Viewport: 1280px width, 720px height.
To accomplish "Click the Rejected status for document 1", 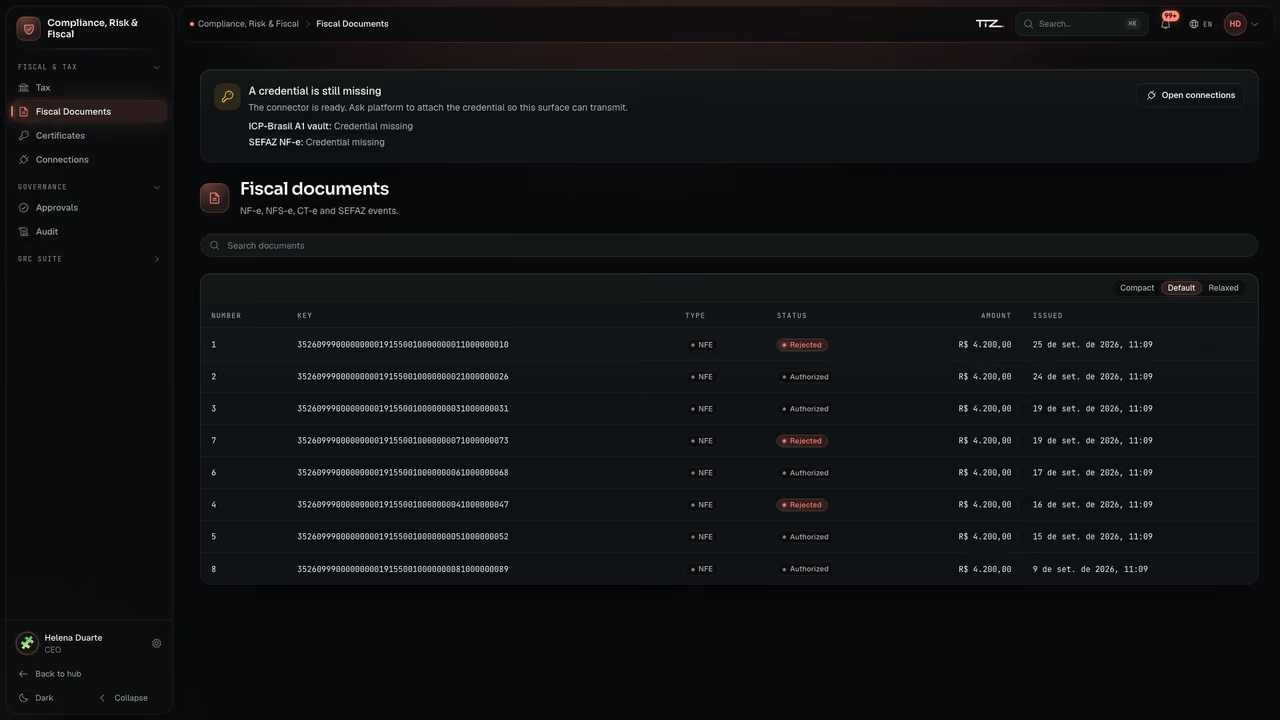I will (x=802, y=345).
